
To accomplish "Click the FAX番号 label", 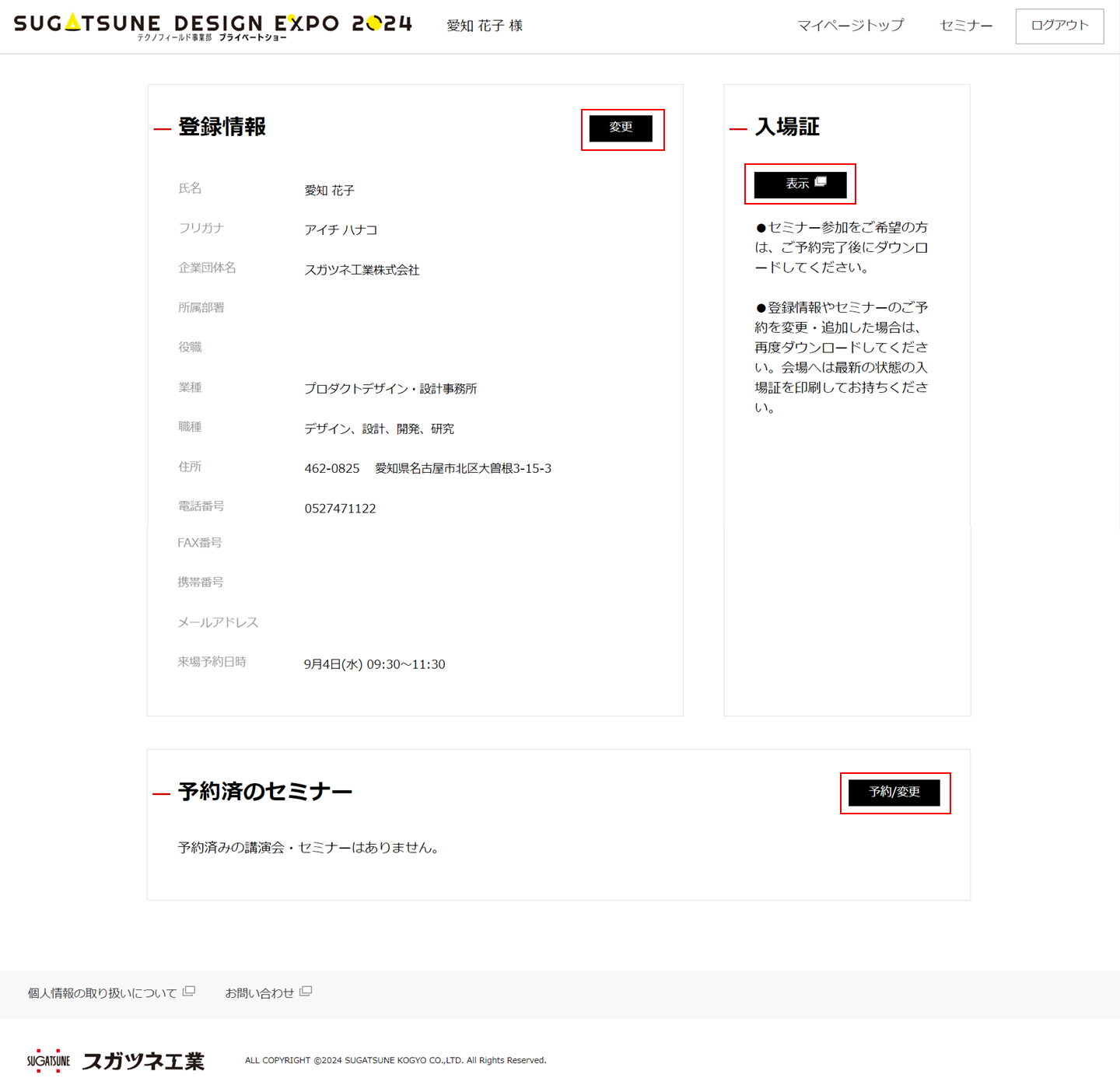I will 200,543.
